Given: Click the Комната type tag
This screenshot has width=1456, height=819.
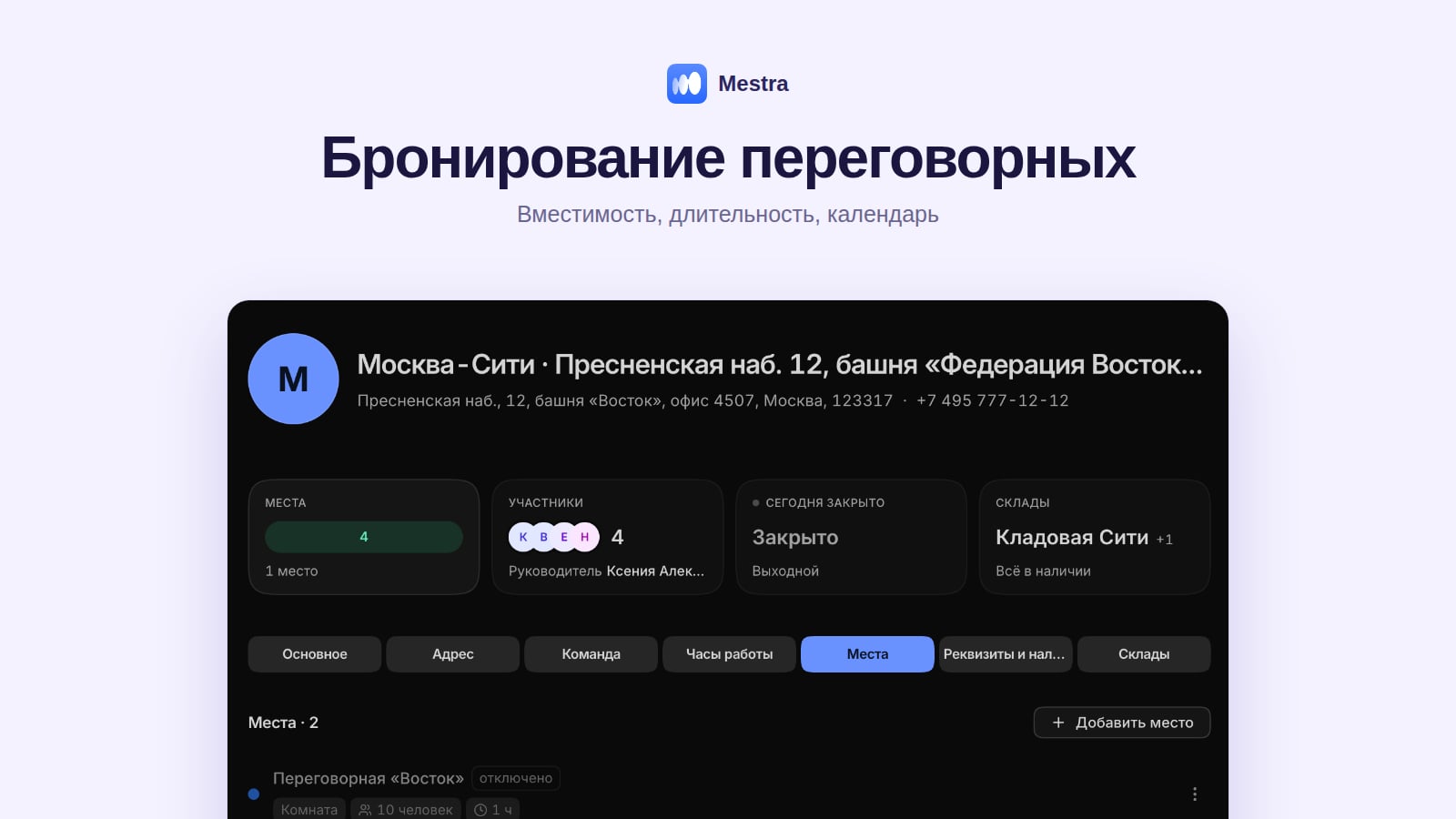Looking at the screenshot, I should pyautogui.click(x=309, y=809).
